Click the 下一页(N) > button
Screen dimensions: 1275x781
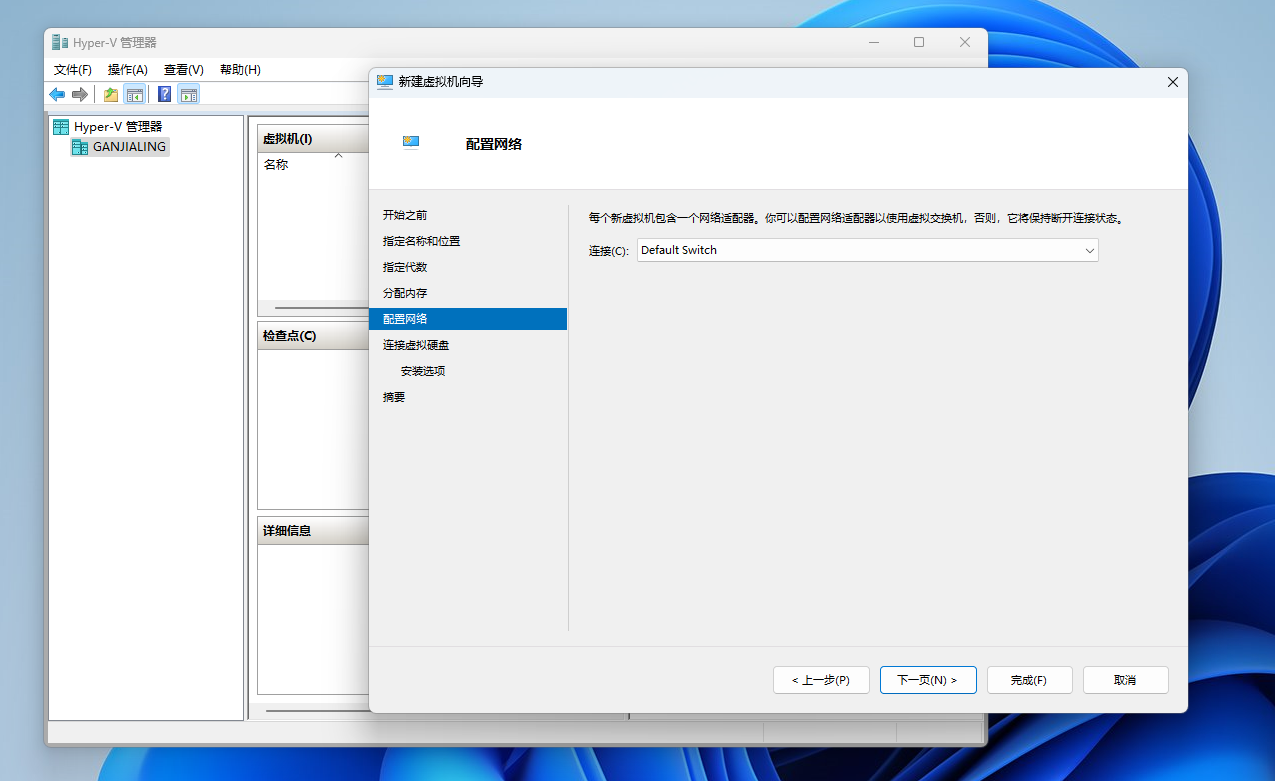pos(928,680)
